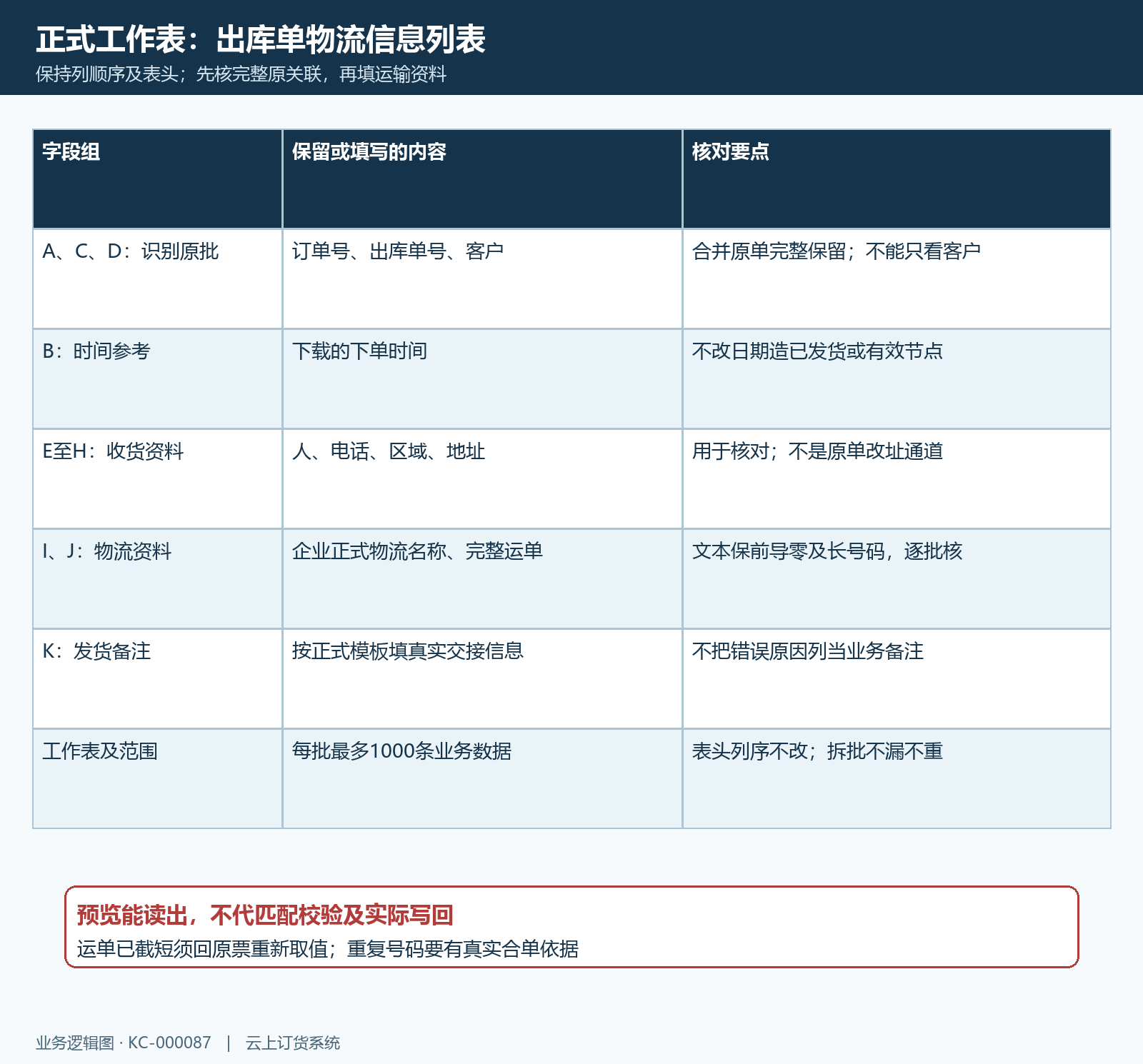Select the cell 每批最多1000条业务数据

click(482, 779)
